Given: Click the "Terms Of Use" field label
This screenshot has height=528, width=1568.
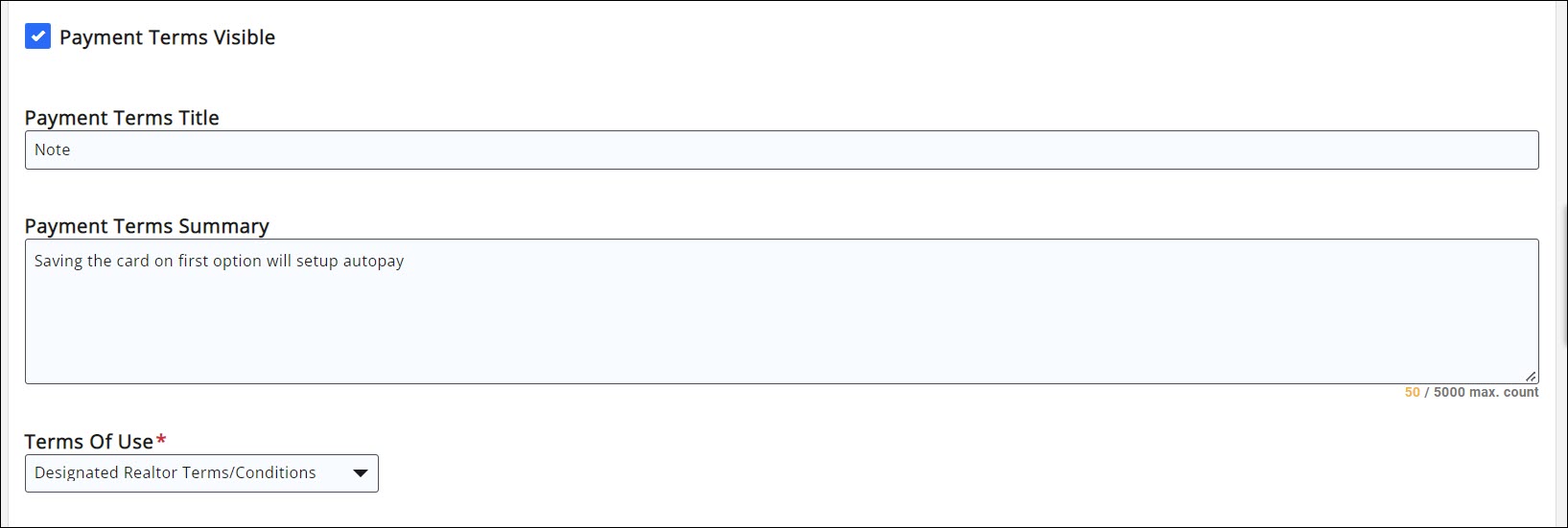Looking at the screenshot, I should [x=88, y=442].
